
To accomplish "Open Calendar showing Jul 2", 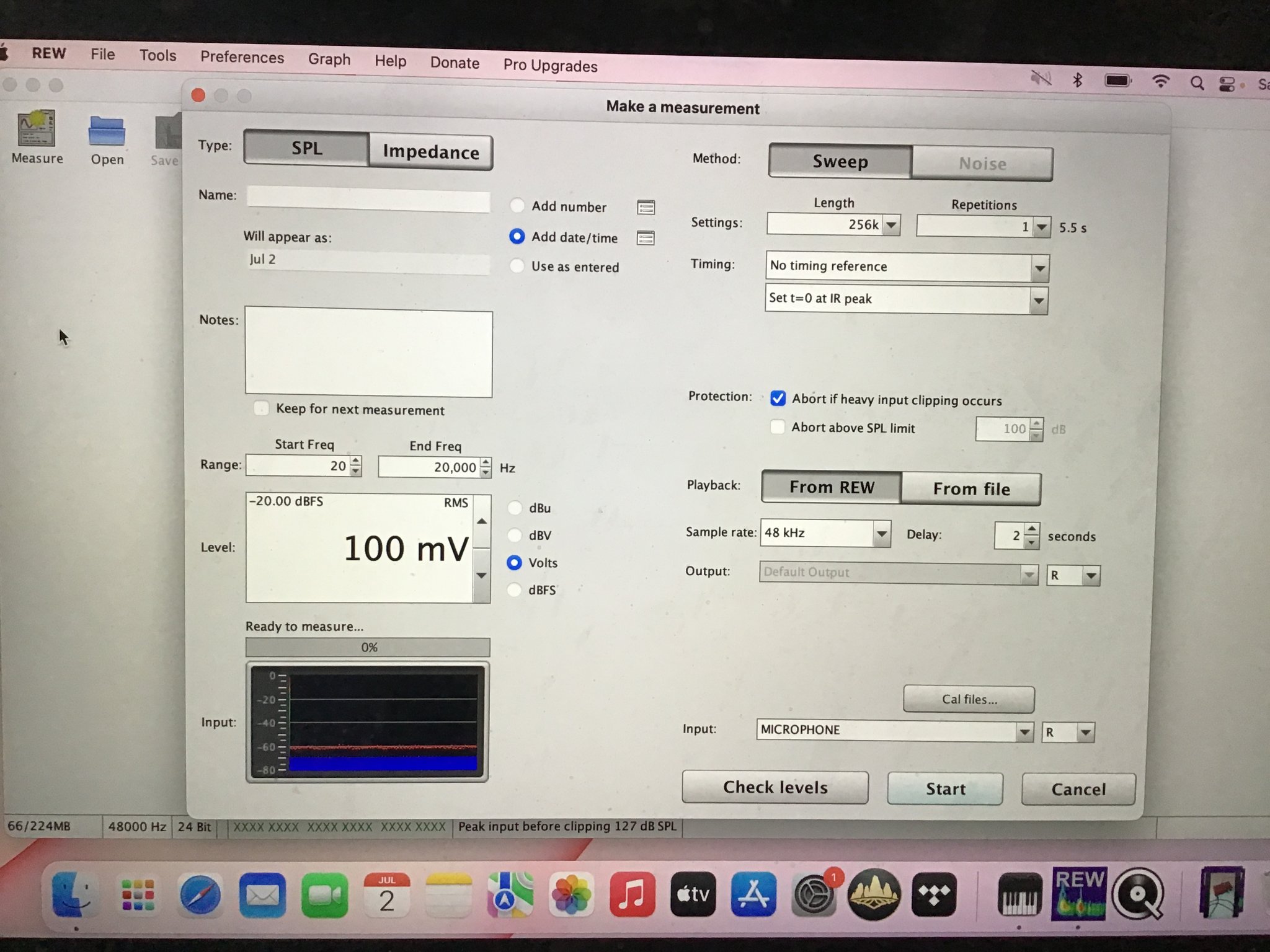I will (x=386, y=896).
